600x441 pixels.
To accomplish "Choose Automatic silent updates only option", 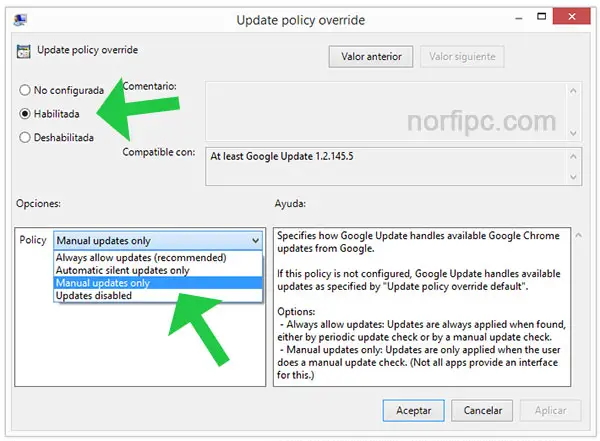I will click(x=158, y=270).
